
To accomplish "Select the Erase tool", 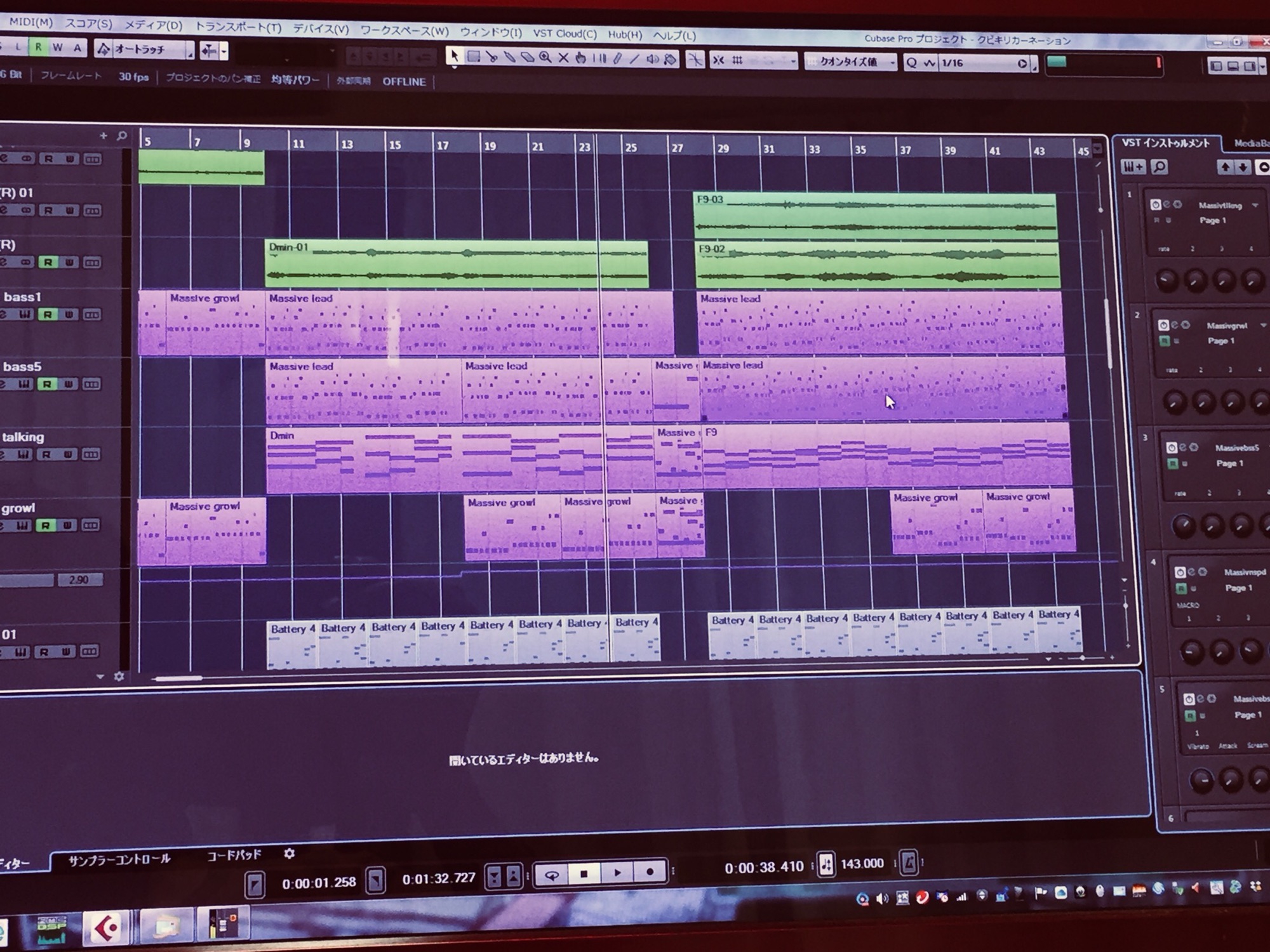I will coord(527,58).
